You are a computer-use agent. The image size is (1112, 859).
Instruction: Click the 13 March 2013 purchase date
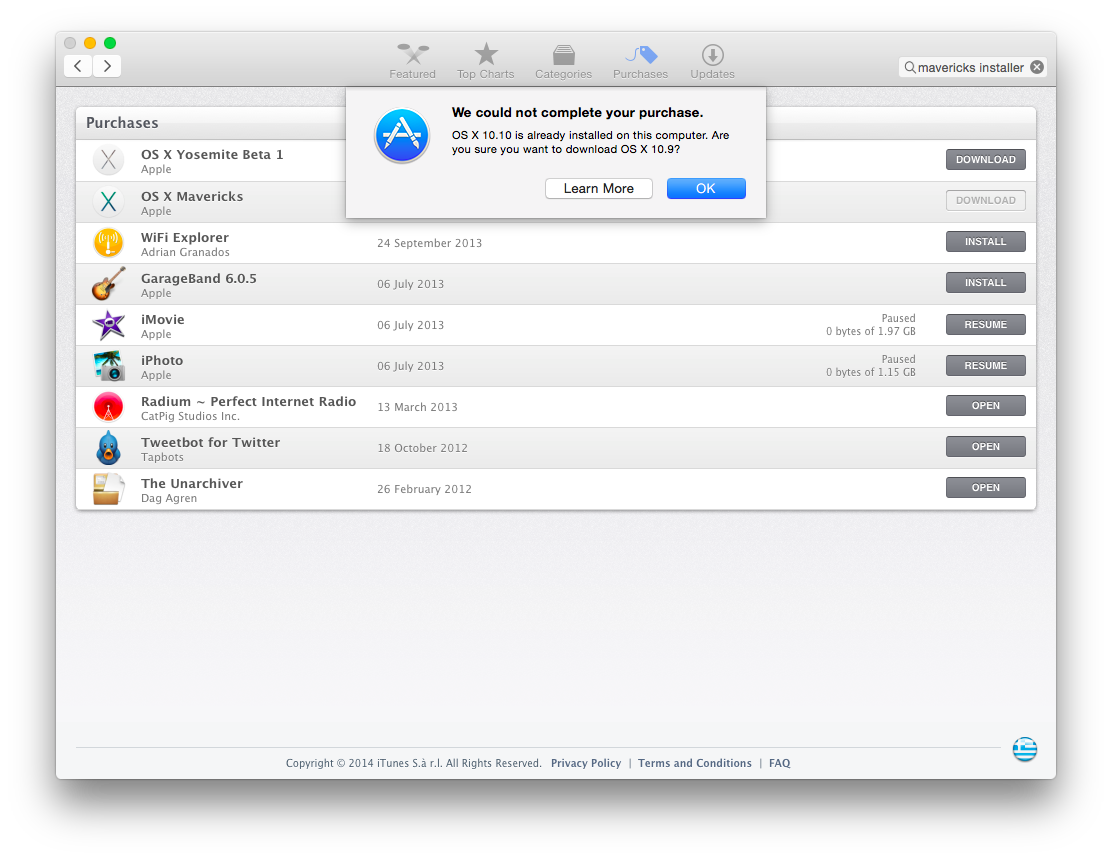[417, 407]
